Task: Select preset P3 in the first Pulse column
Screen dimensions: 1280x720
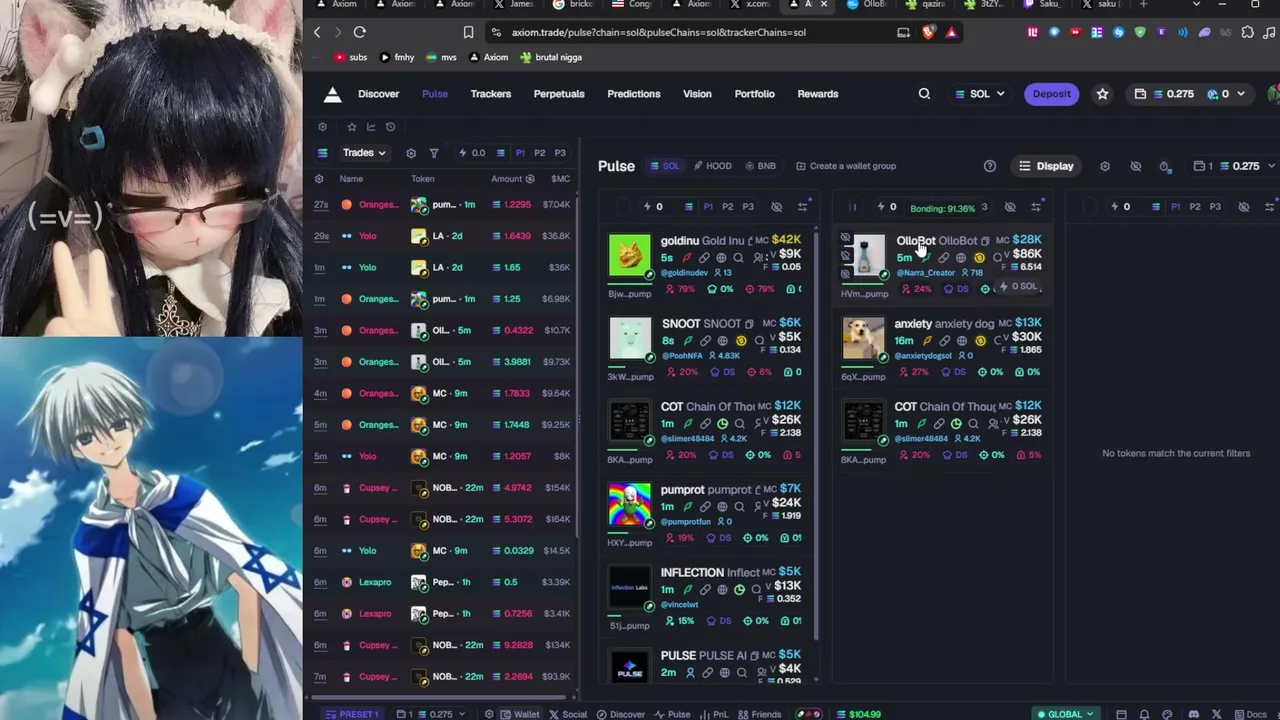Action: (748, 207)
